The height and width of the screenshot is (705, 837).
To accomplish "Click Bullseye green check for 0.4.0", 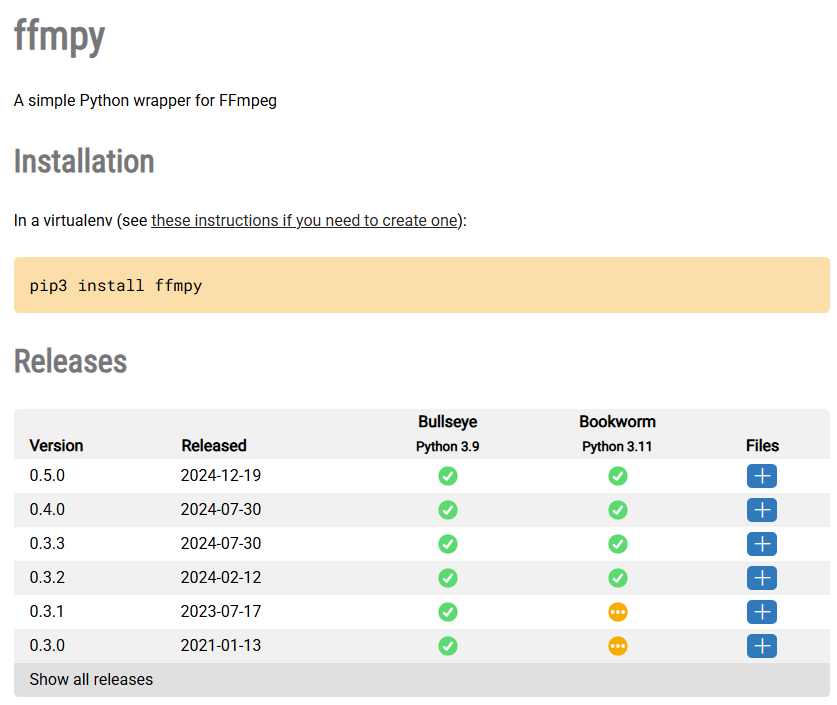I will coord(448,510).
